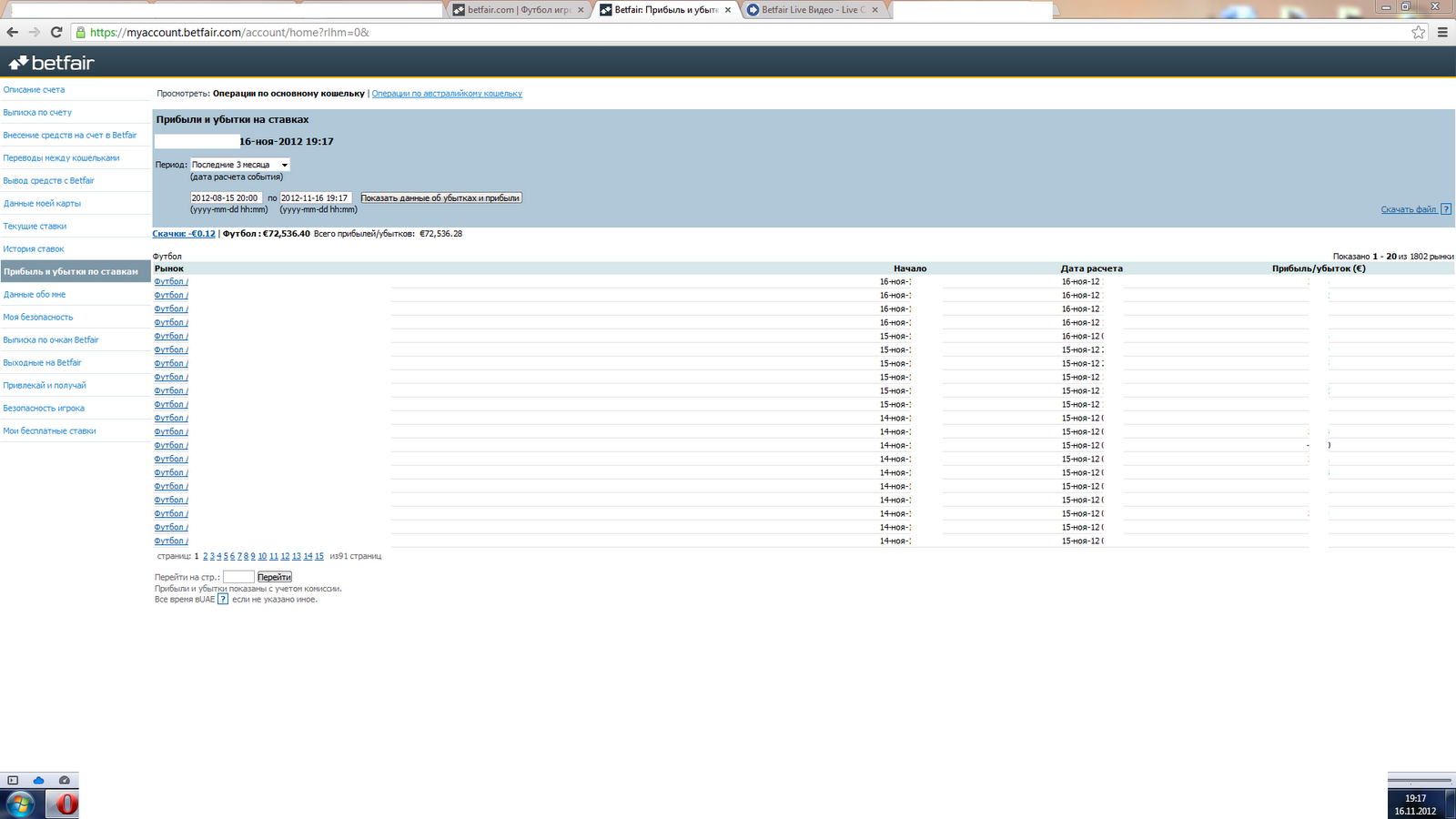Open Вывод средств с Betfair
Screen dimensions: 1456x819
pyautogui.click(x=48, y=181)
